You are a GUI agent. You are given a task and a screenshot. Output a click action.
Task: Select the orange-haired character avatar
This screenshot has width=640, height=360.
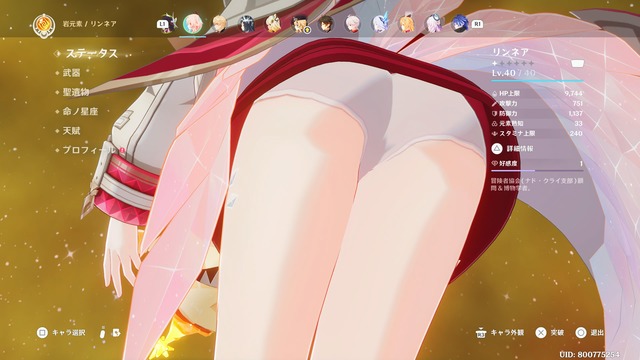[406, 24]
